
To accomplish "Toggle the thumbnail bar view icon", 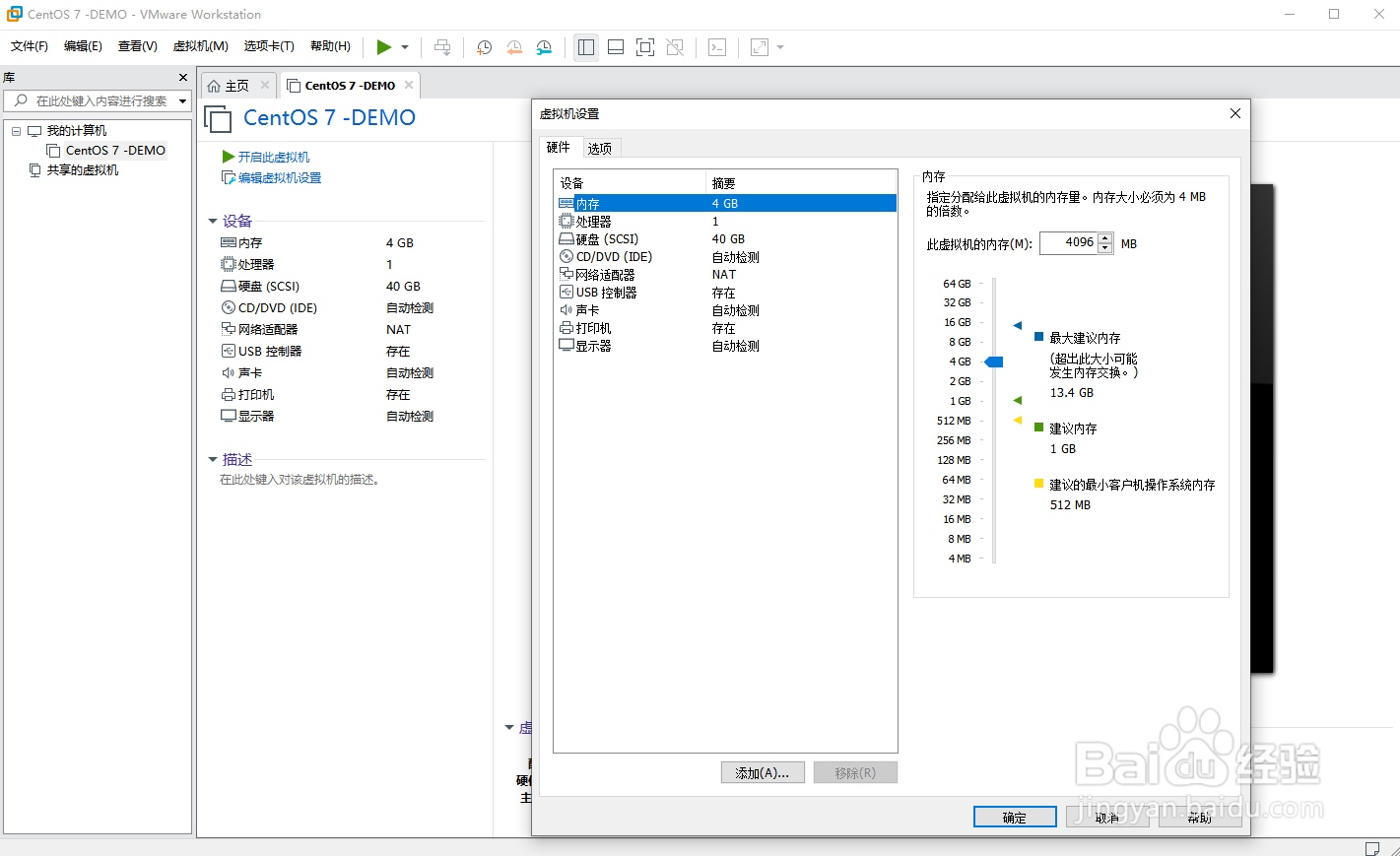I will tap(616, 47).
